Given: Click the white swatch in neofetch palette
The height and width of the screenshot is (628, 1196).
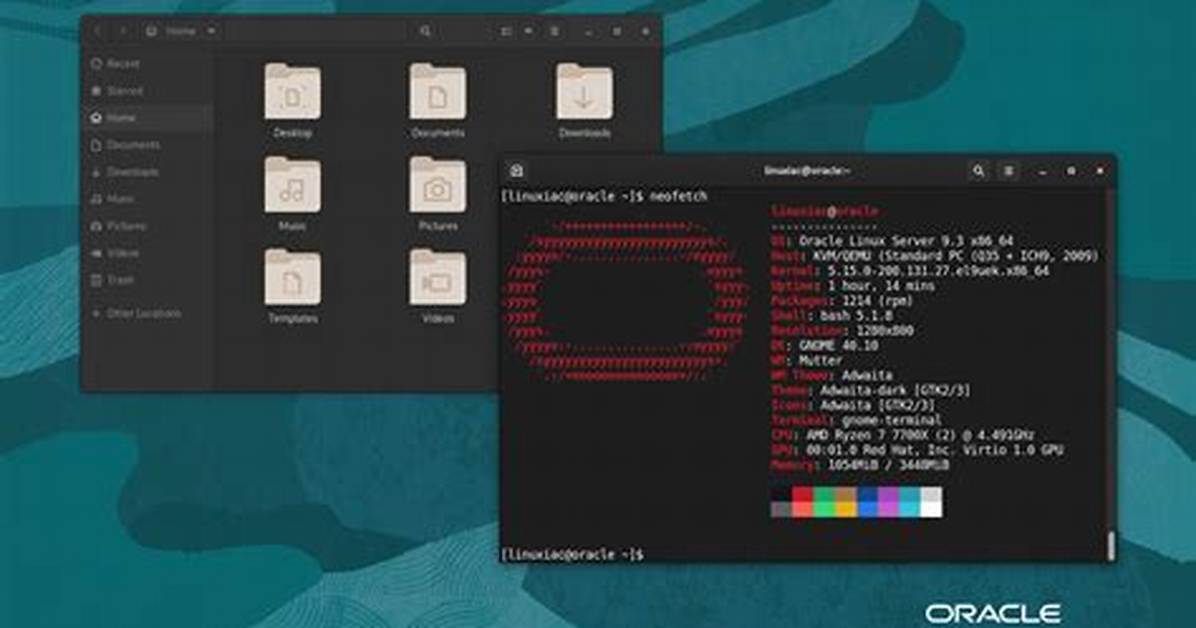Looking at the screenshot, I should 931,510.
